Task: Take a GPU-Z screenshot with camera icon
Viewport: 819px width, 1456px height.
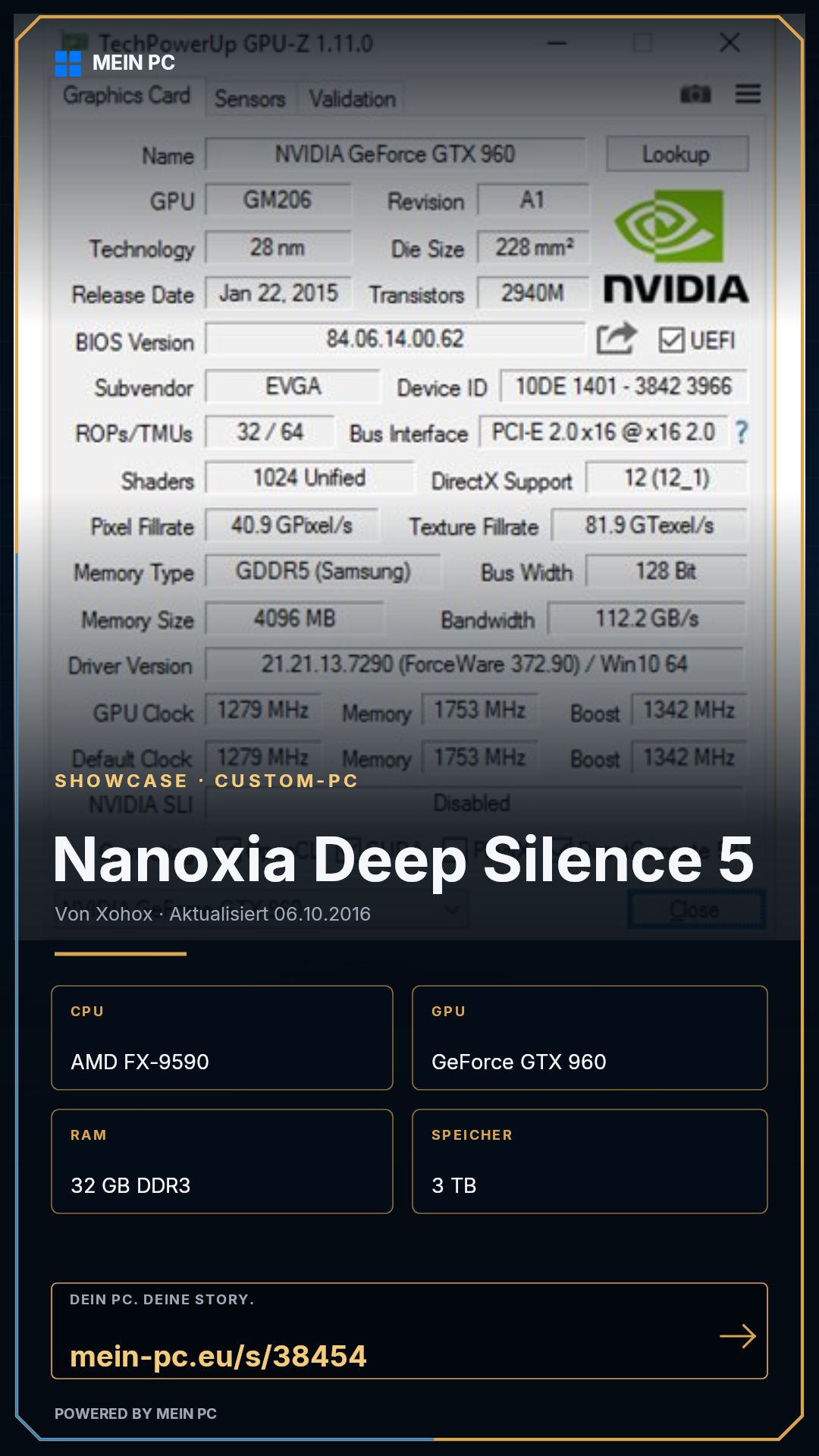Action: tap(695, 94)
